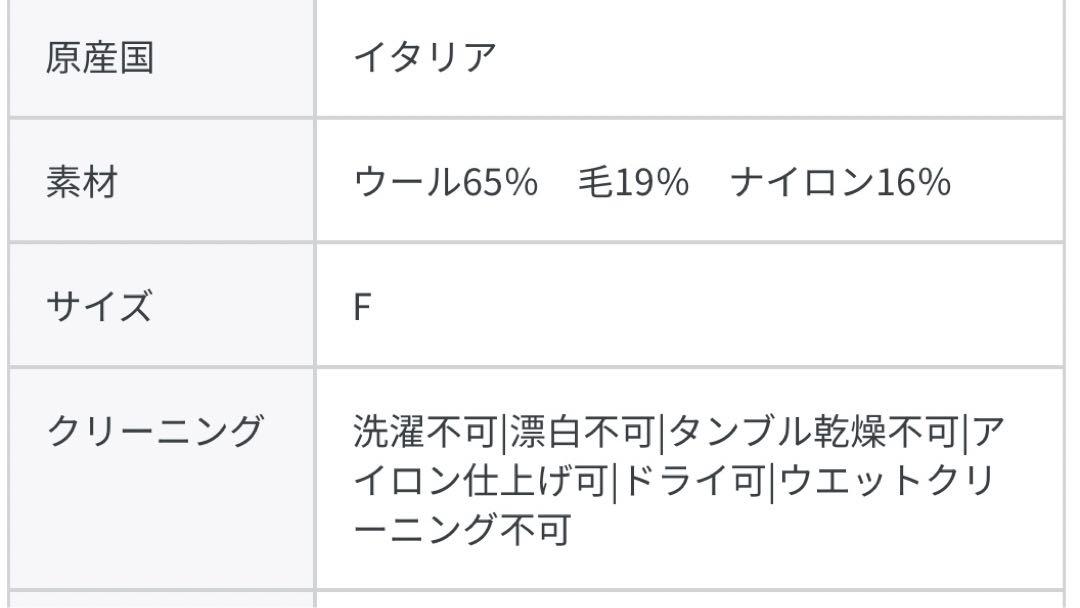Image resolution: width=1080 pixels, height=608 pixels.
Task: Click the ウエットクリーニング不可 text on second line
Action: (x=888, y=481)
